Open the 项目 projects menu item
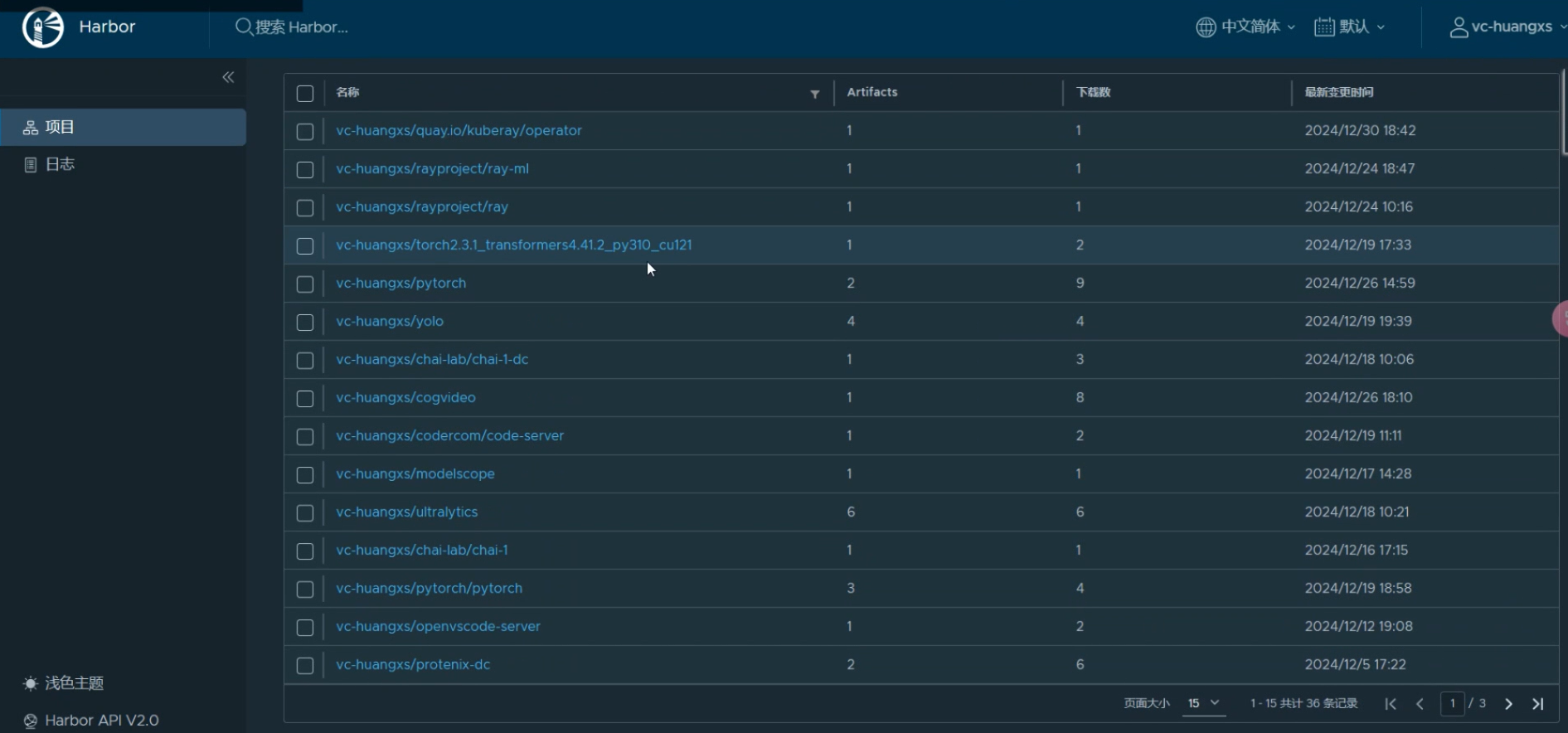The width and height of the screenshot is (1568, 733). (60, 127)
